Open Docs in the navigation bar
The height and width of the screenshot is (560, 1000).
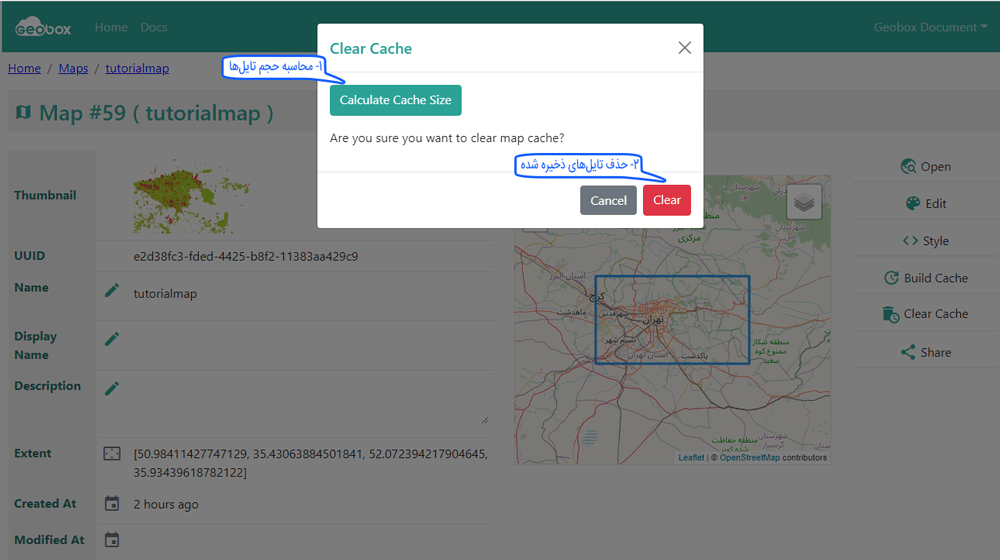coord(154,27)
